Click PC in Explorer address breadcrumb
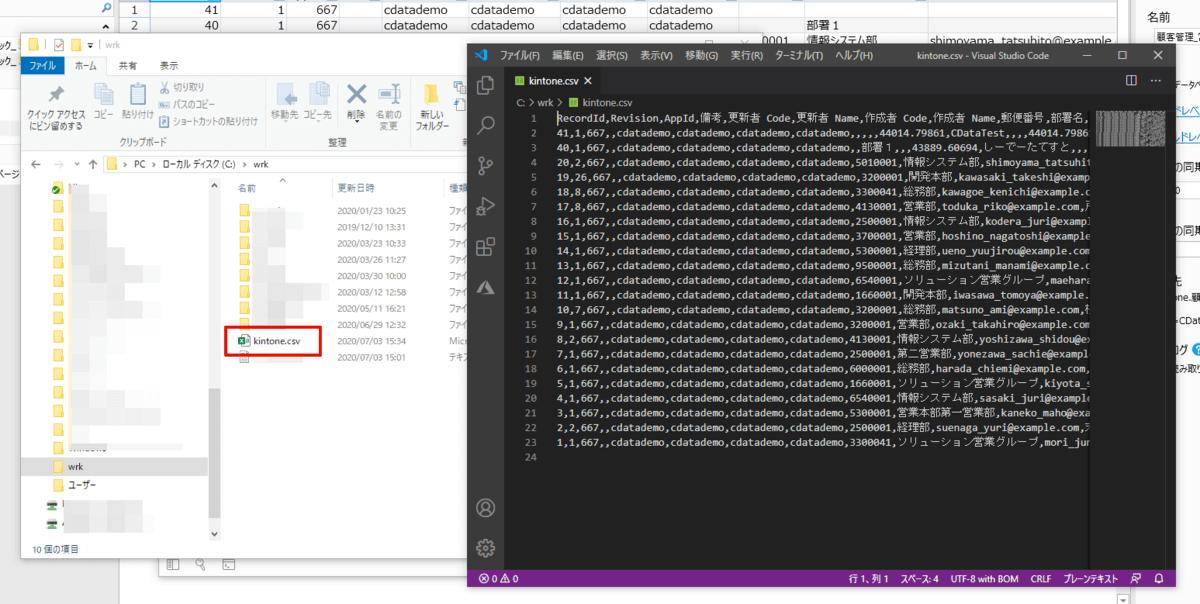 142,164
